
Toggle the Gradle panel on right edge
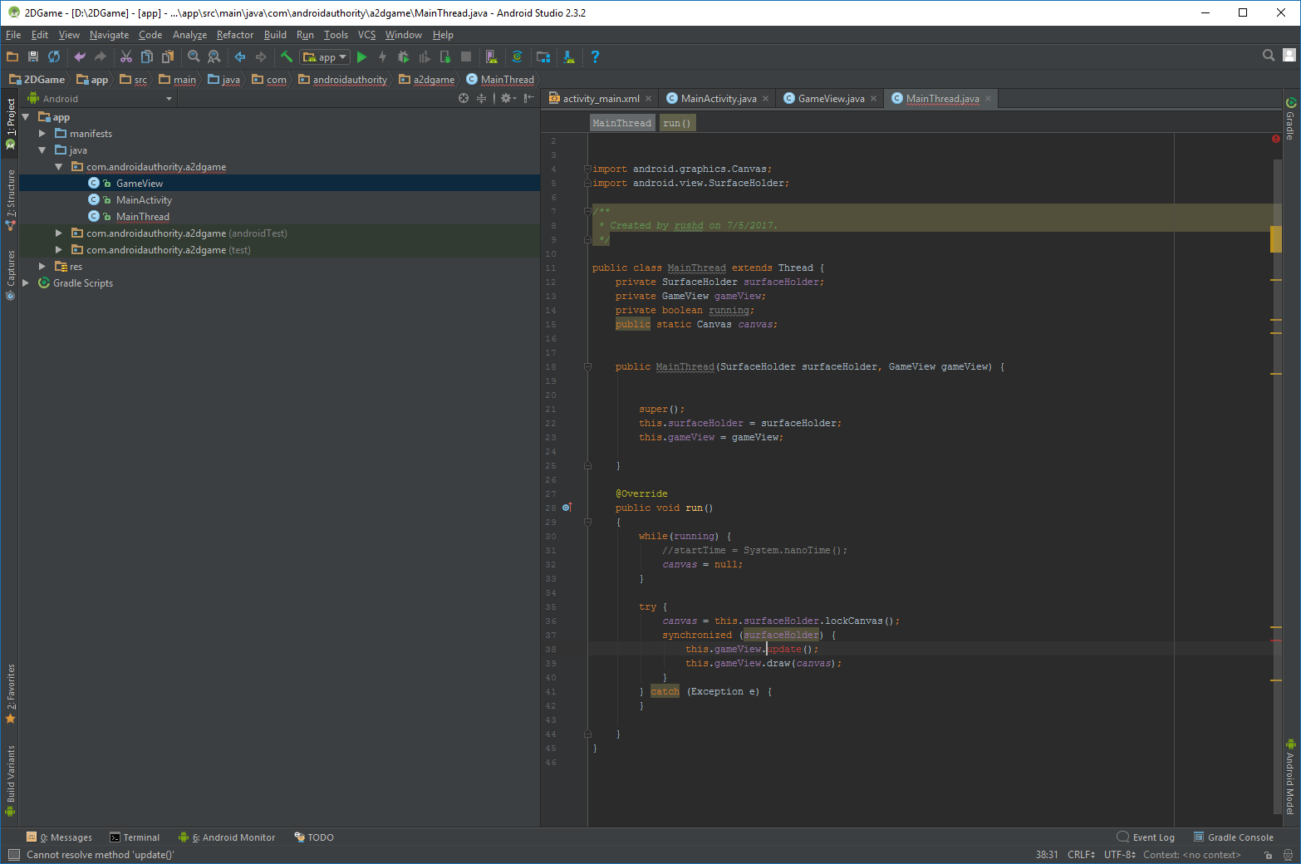coord(1290,120)
